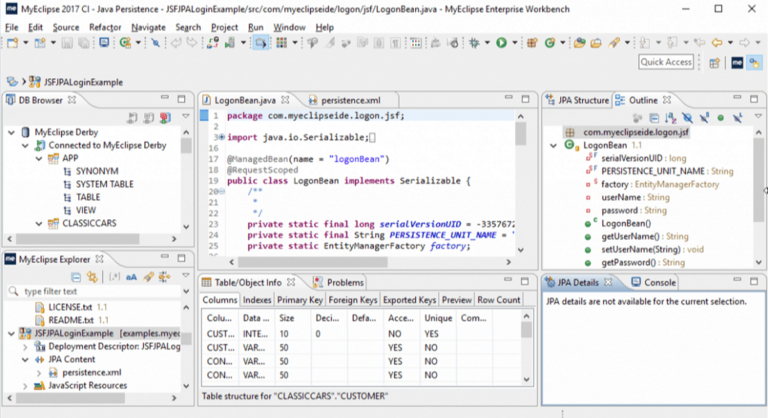Open the Refactor menu
This screenshot has height=418, width=768.
105,27
